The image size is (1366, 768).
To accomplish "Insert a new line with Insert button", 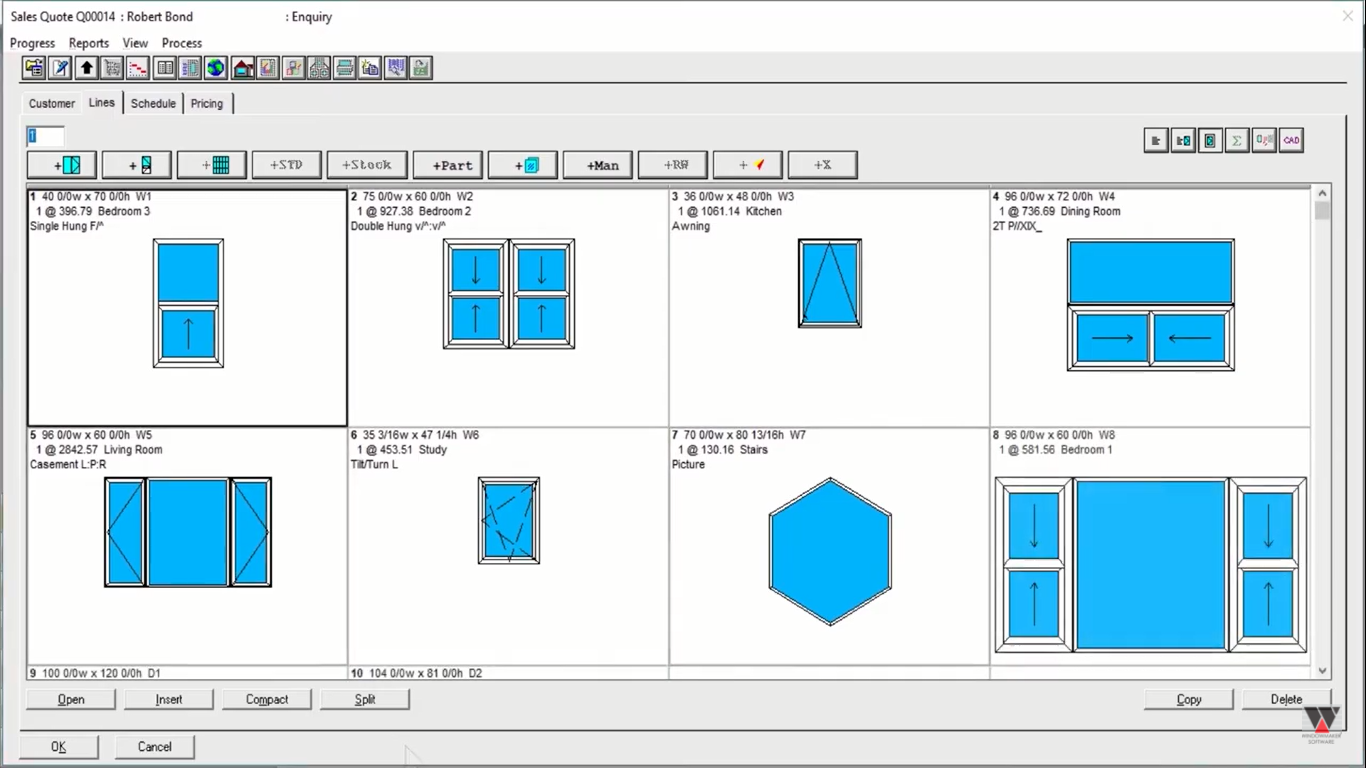I will 169,698.
